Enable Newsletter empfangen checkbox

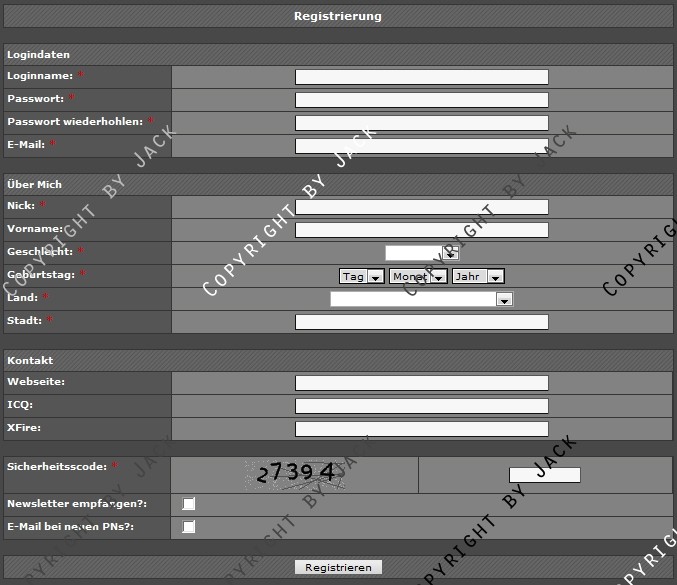(x=189, y=504)
